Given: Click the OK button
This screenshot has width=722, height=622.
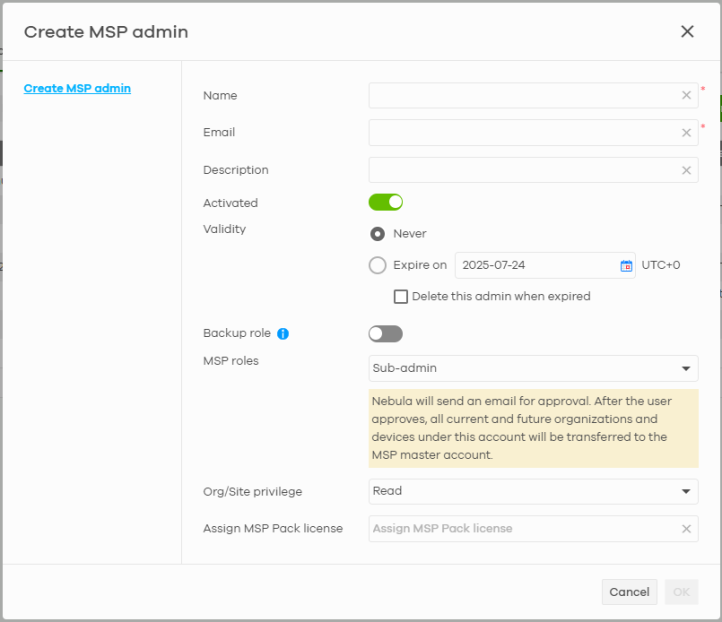Looking at the screenshot, I should pos(681,592).
